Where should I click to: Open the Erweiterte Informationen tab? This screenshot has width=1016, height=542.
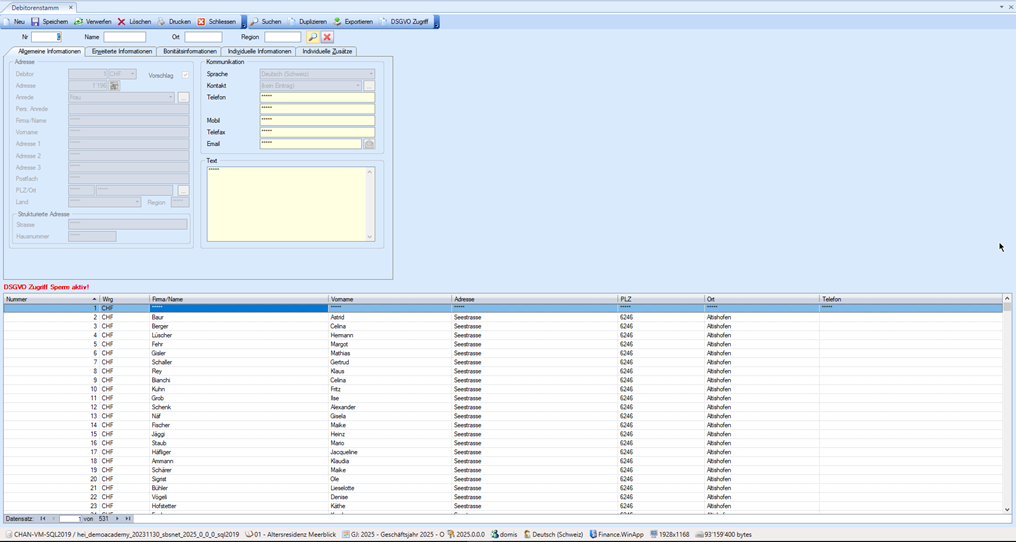[122, 51]
